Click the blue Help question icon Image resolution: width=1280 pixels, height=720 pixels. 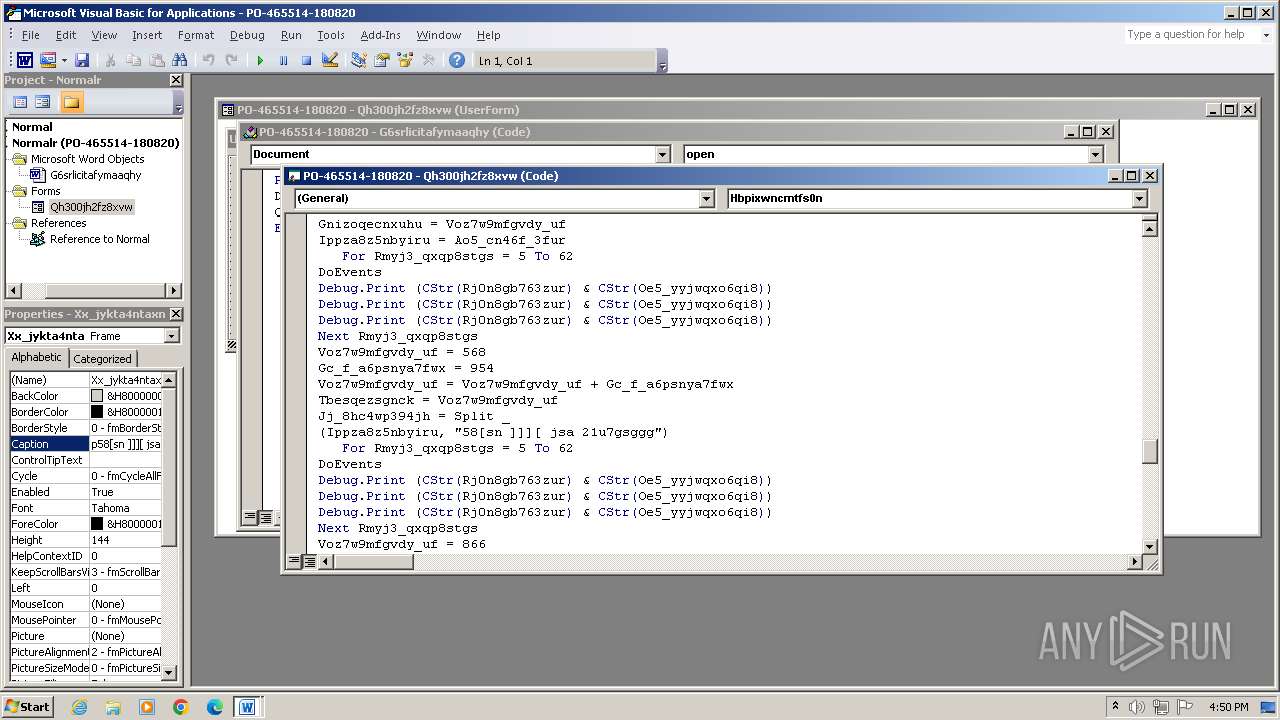457,61
